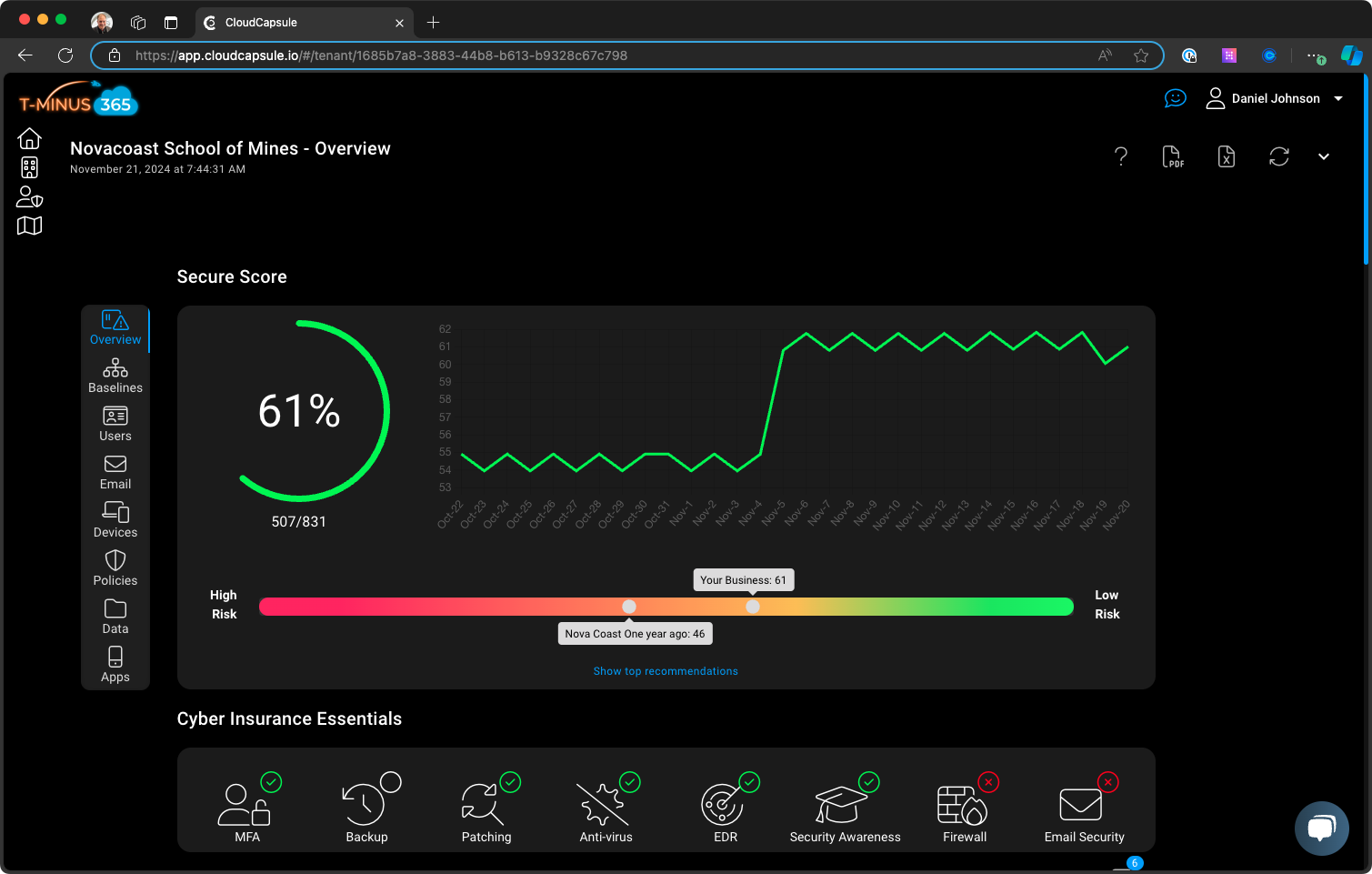
Task: Select the Baselines tab icon in sidebar
Action: (x=115, y=374)
